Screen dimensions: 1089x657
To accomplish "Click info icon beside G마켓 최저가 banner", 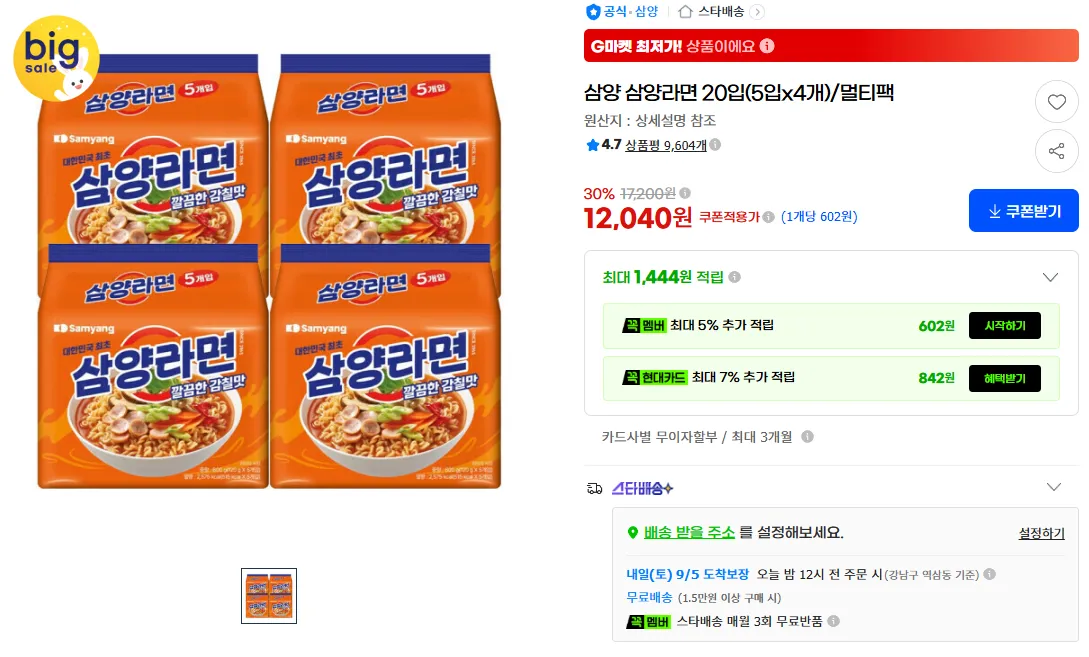I will [x=767, y=46].
